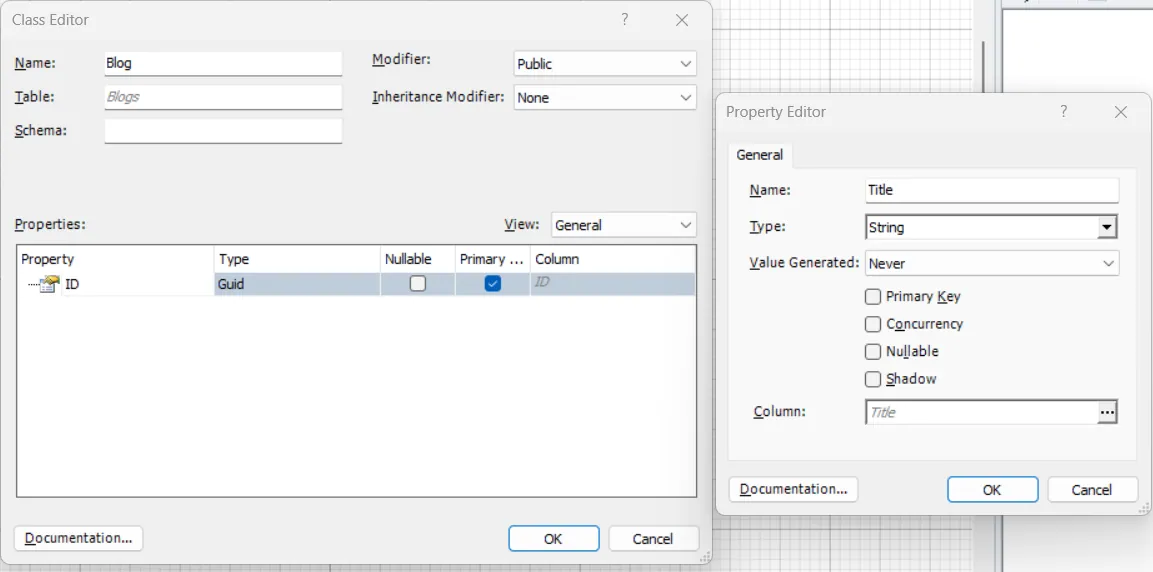The height and width of the screenshot is (572, 1153).
Task: Tick the Nullable box for ID row
Action: (x=418, y=284)
